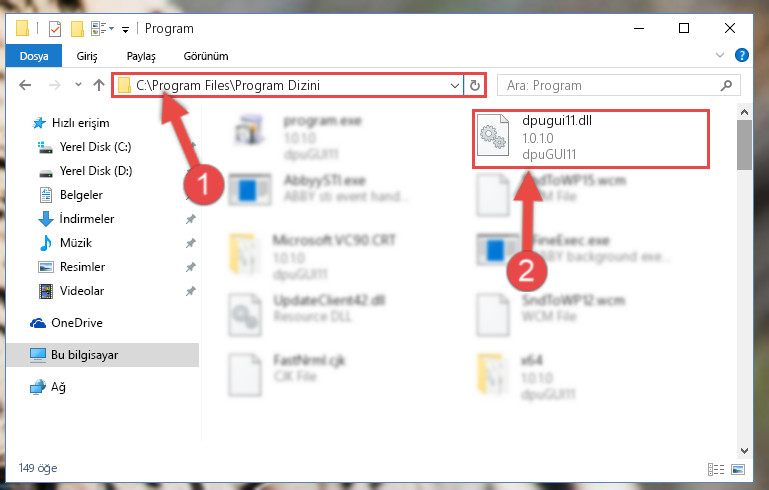The image size is (769, 490).
Task: Select the dpugui11.dll file
Action: click(590, 139)
